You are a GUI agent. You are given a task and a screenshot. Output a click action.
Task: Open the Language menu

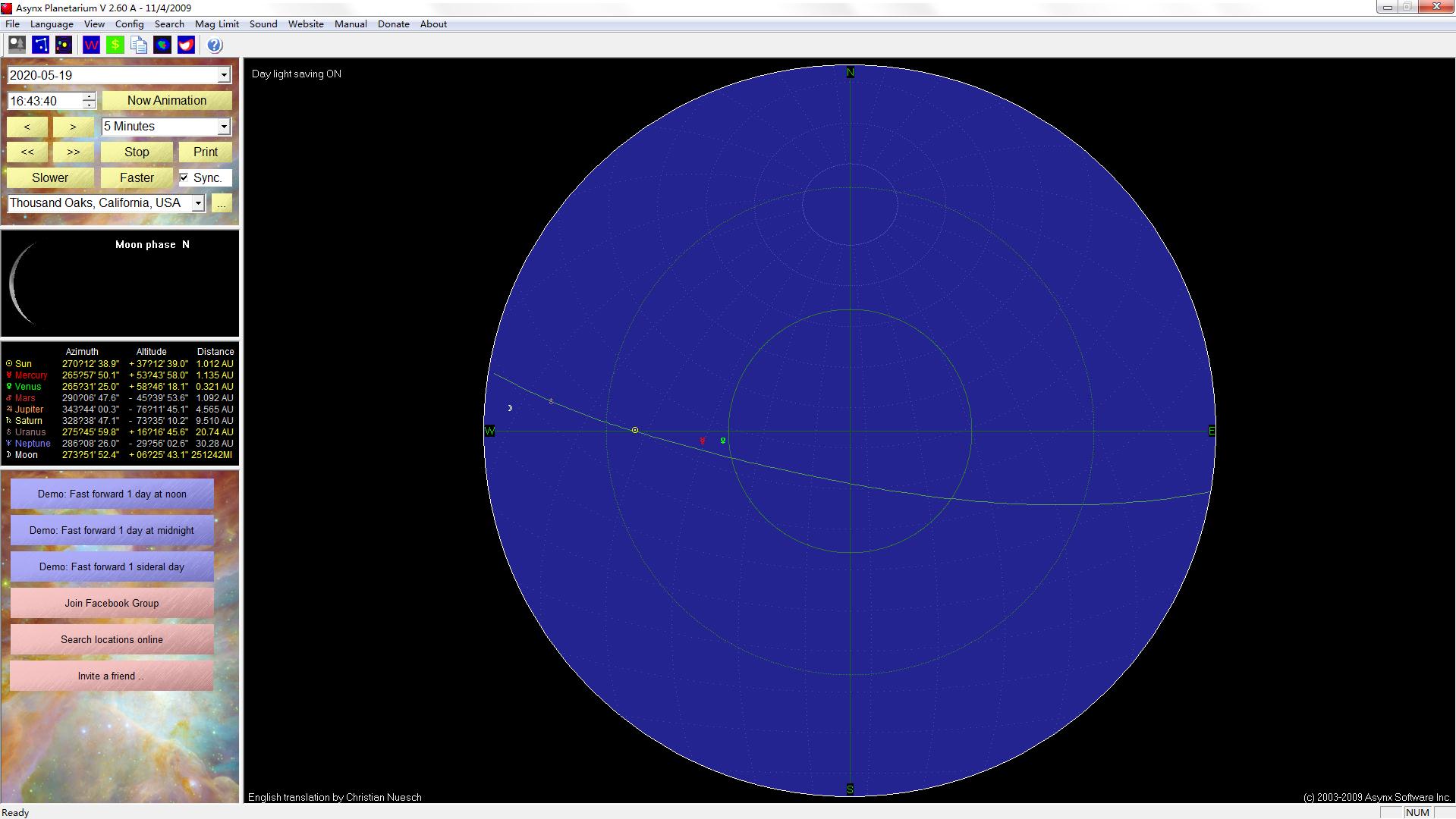(x=52, y=24)
